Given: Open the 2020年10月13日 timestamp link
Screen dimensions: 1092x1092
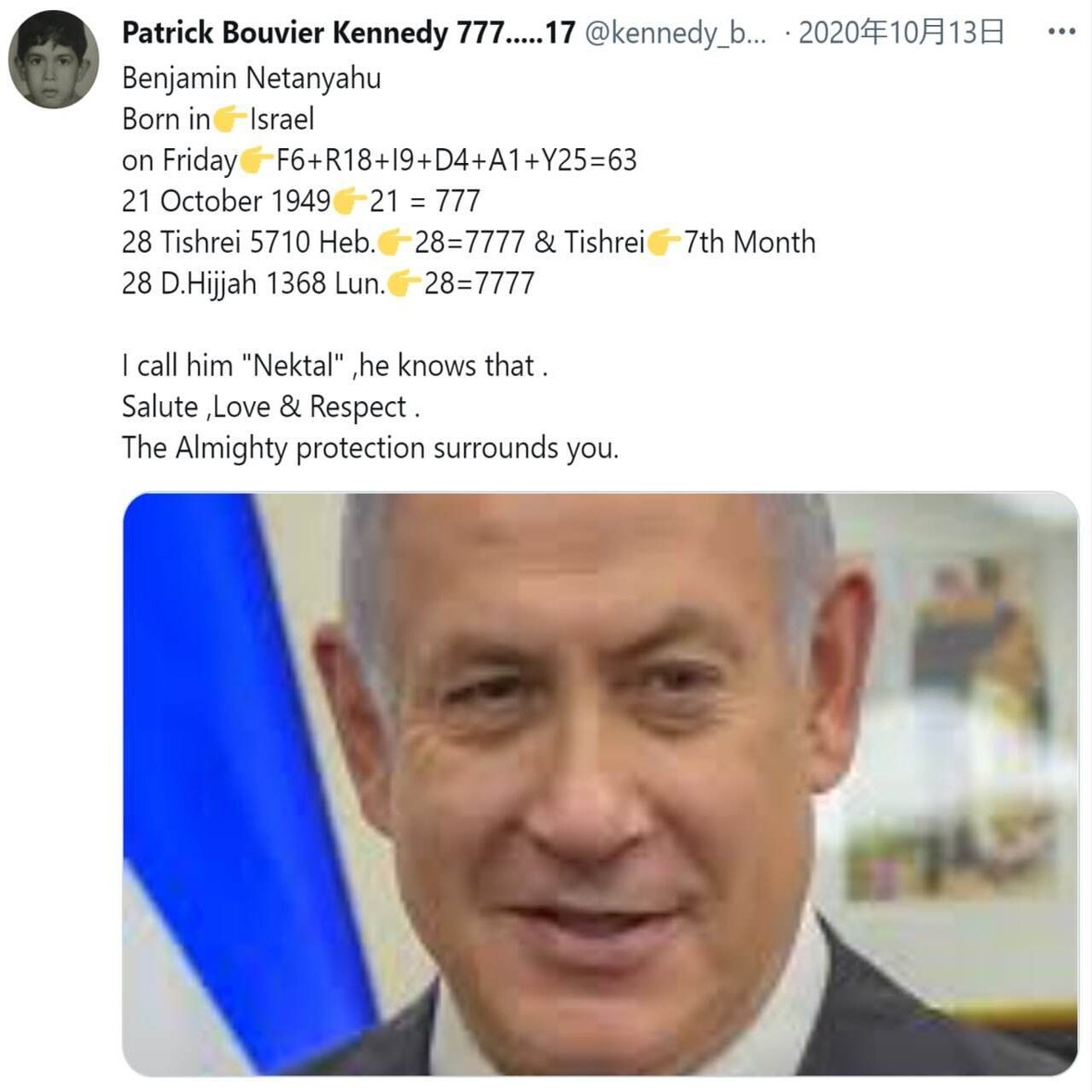Looking at the screenshot, I should point(901,32).
